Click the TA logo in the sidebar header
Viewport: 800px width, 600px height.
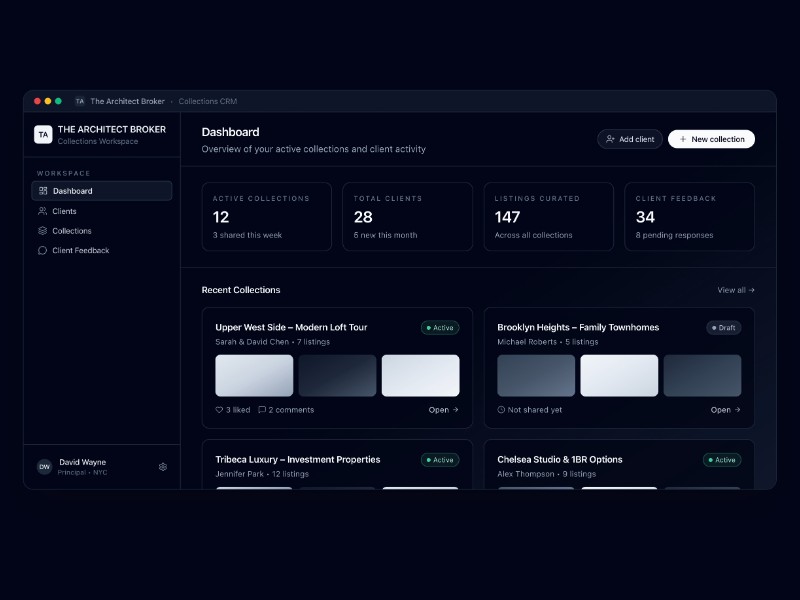43,135
